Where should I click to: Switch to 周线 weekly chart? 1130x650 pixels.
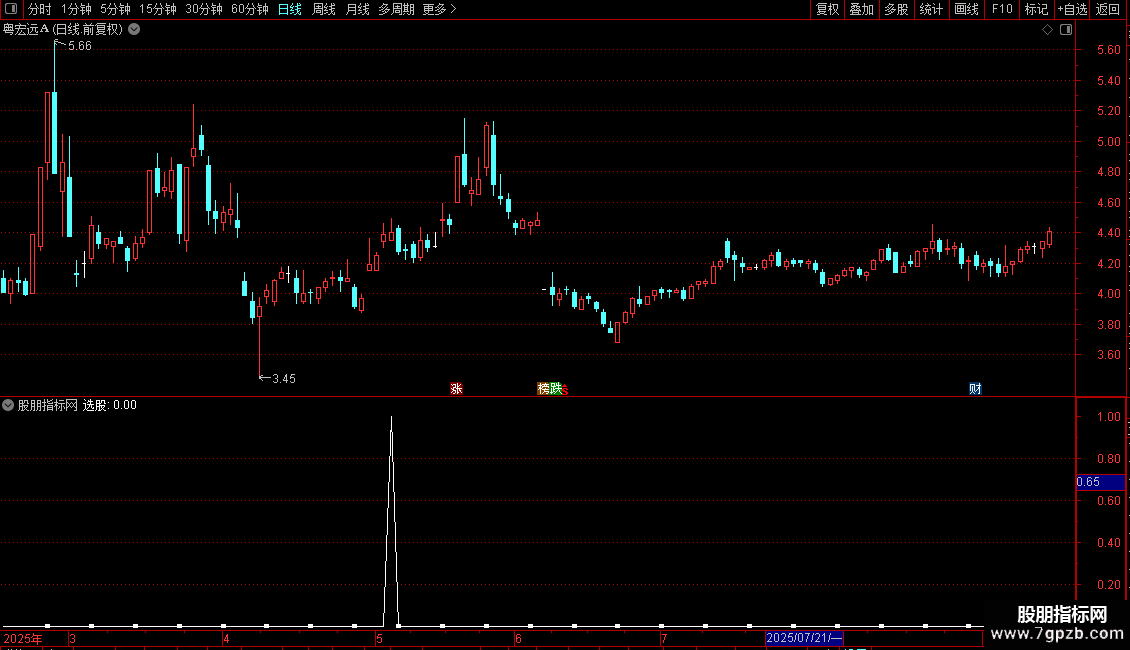coord(324,9)
